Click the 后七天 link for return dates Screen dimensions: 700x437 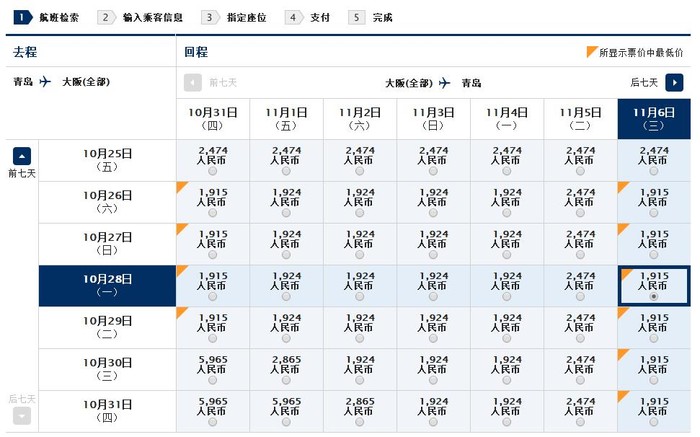coord(643,82)
